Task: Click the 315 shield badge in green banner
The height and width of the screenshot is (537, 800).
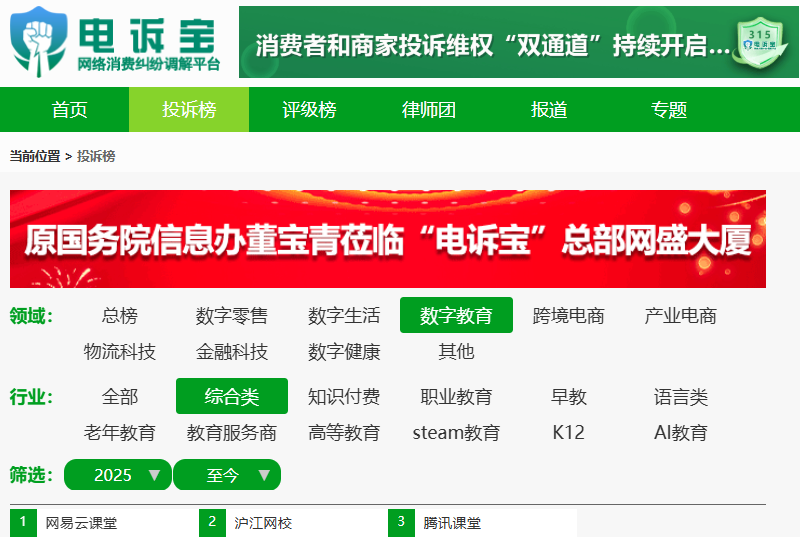Action: pyautogui.click(x=760, y=42)
